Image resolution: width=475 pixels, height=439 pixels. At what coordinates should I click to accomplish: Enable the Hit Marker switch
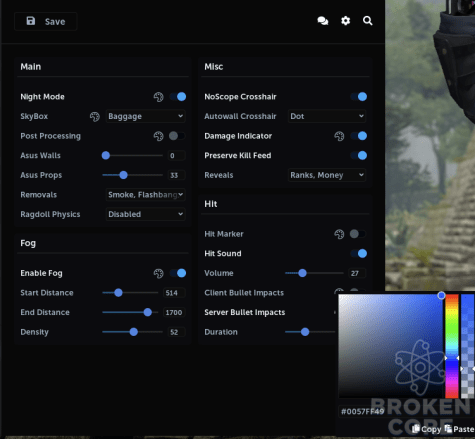pyautogui.click(x=358, y=234)
